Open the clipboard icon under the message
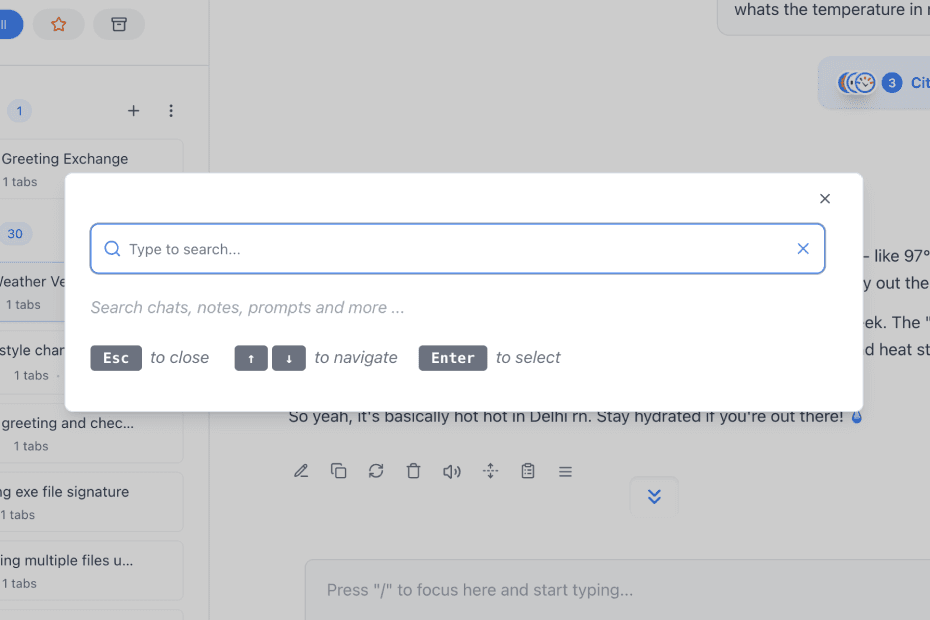Screen dimensions: 930x620 click(528, 470)
